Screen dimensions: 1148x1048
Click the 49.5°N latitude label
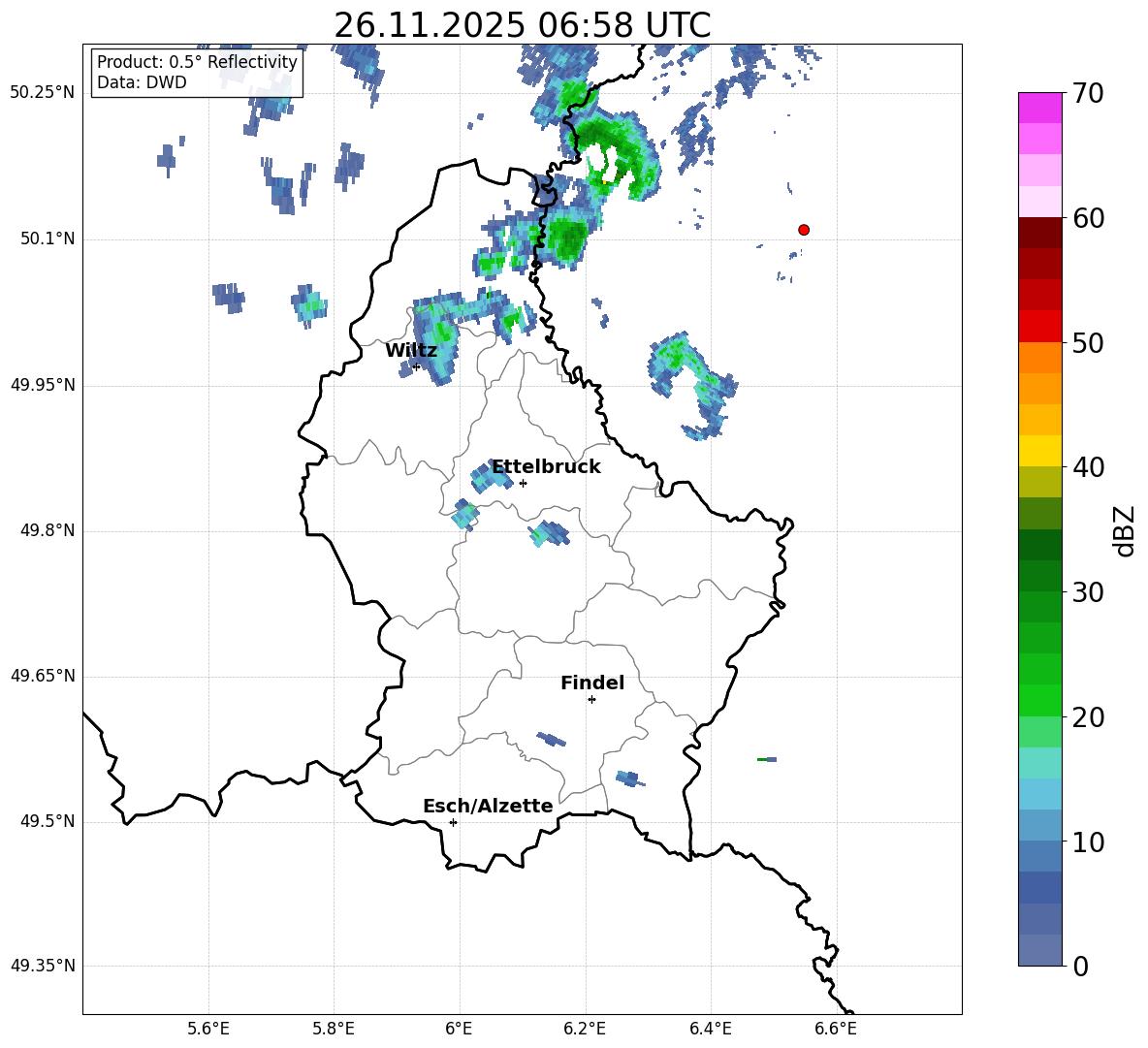pos(48,821)
